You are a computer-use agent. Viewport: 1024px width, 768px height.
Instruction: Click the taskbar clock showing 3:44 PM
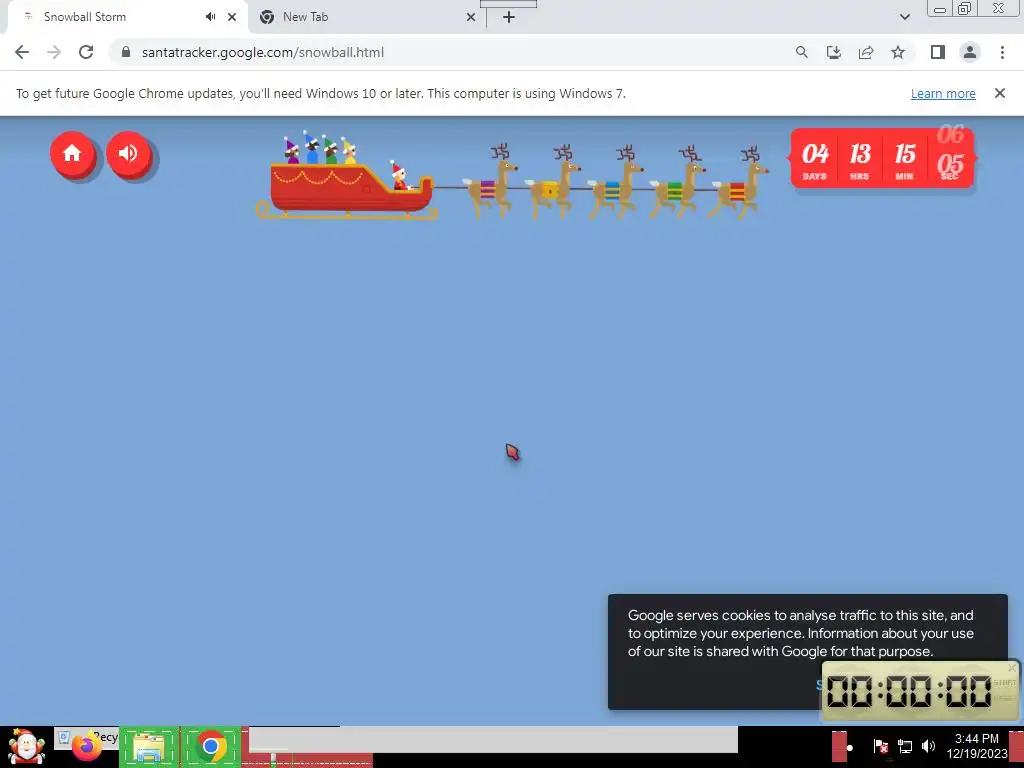click(977, 746)
